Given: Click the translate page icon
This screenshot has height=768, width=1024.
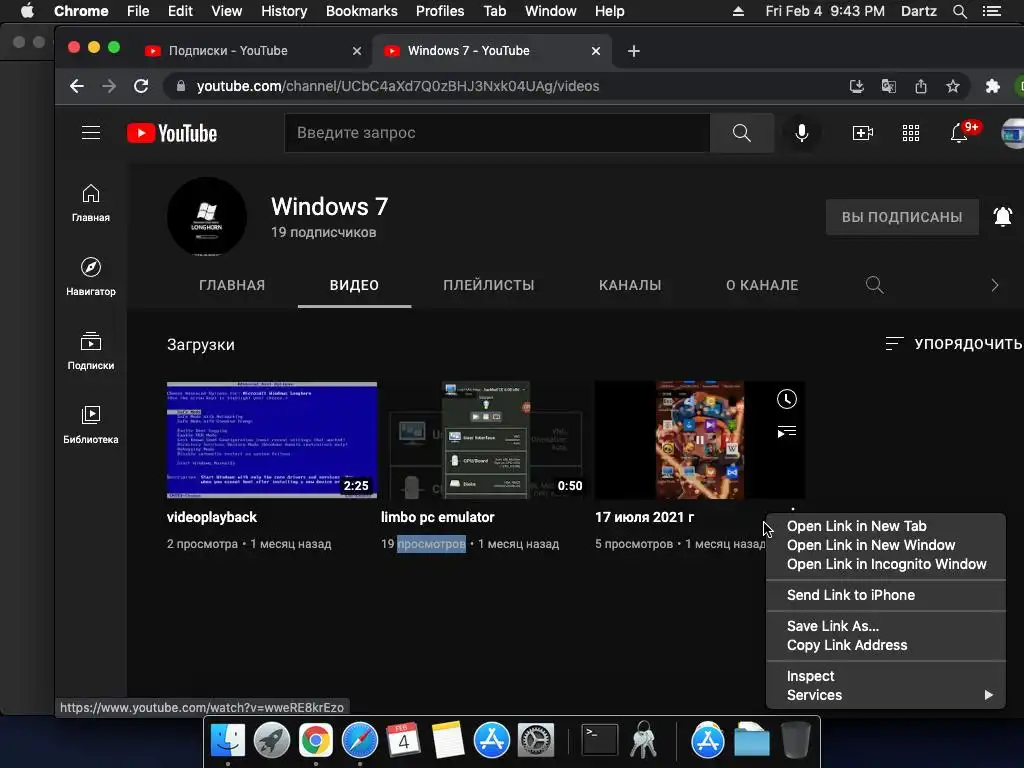Looking at the screenshot, I should tap(888, 86).
